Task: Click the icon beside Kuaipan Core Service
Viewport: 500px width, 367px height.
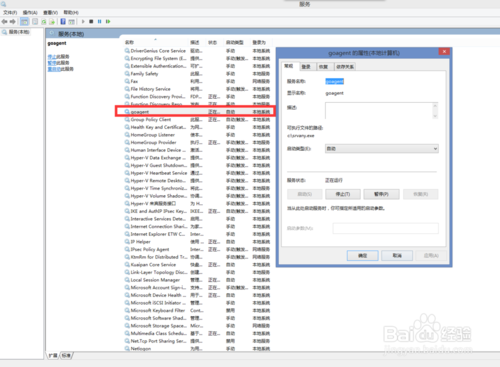Action: point(127,265)
